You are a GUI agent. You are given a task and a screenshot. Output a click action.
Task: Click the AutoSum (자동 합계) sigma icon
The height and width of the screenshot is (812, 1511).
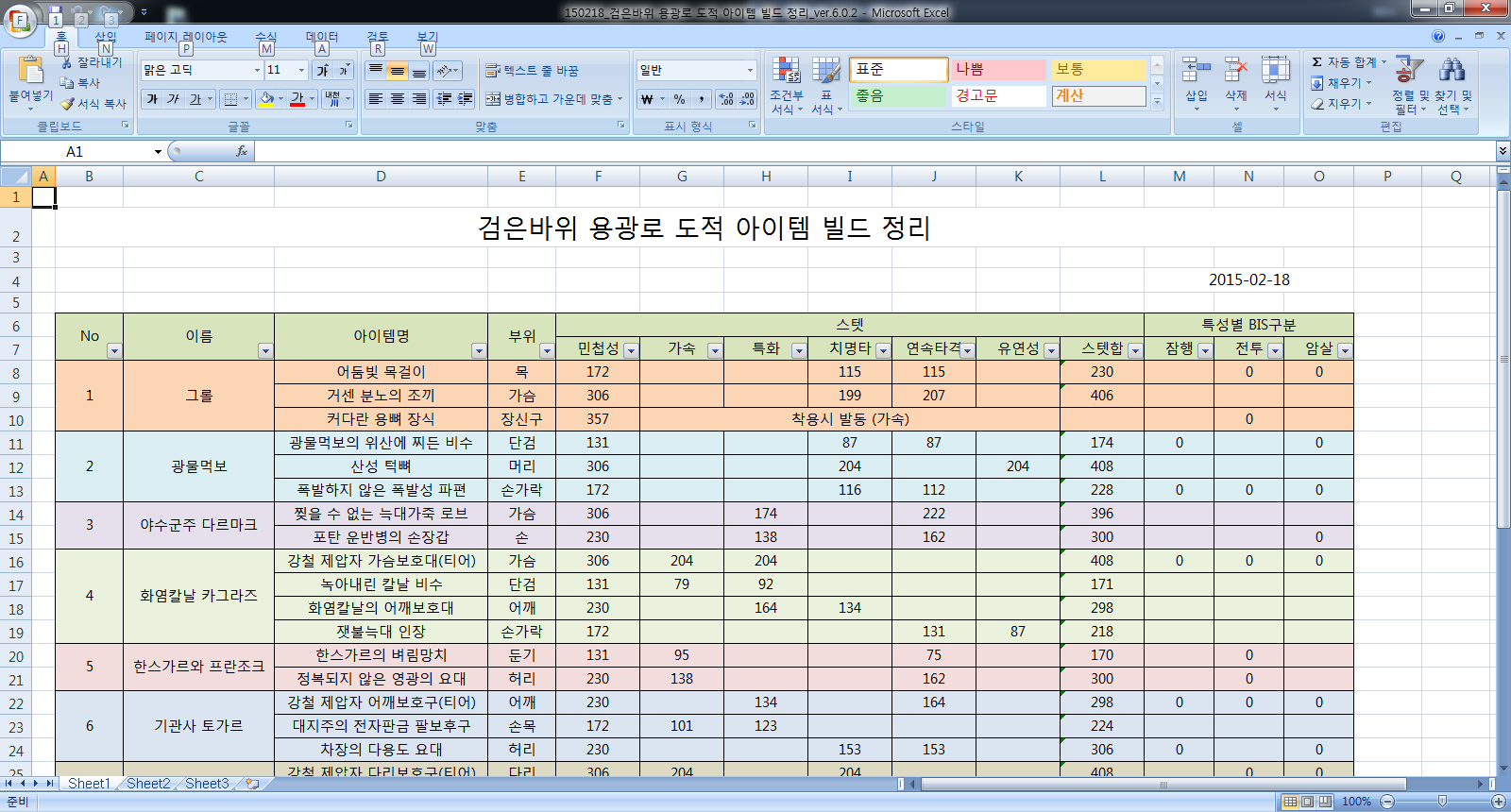click(1316, 62)
